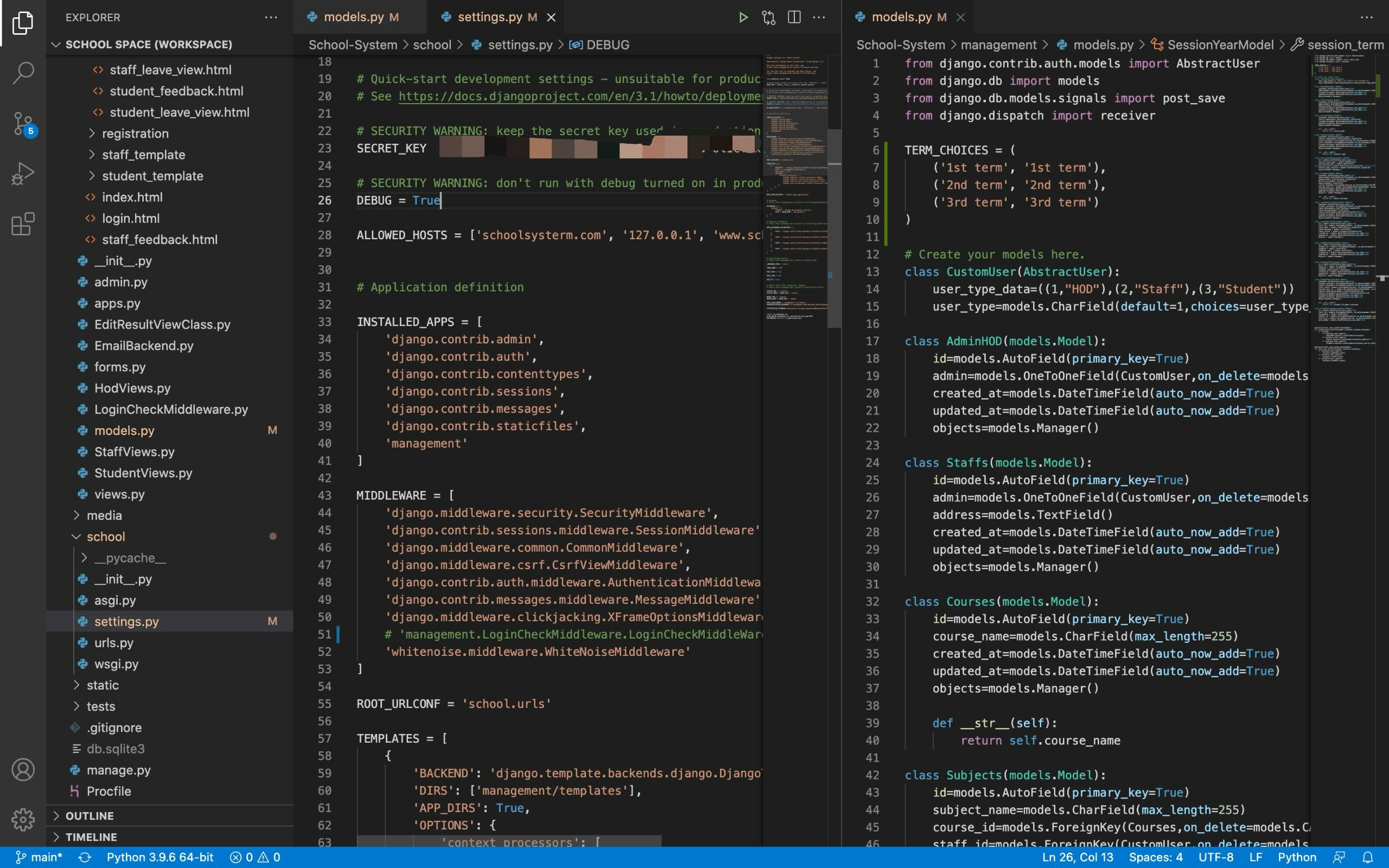Click the main* branch in status bar
Image resolution: width=1389 pixels, height=868 pixels.
pyautogui.click(x=39, y=857)
